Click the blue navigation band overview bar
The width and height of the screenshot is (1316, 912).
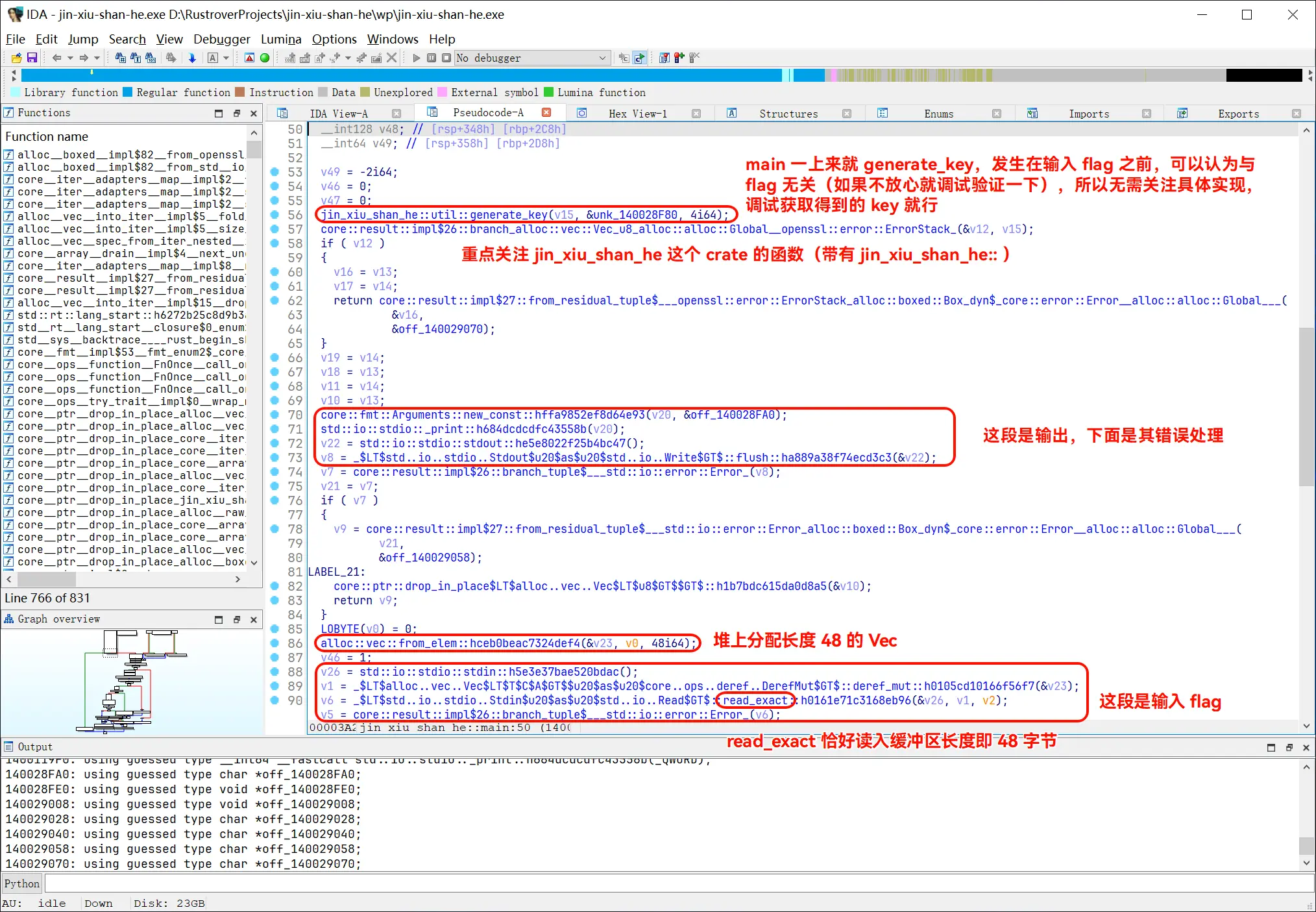(389, 75)
